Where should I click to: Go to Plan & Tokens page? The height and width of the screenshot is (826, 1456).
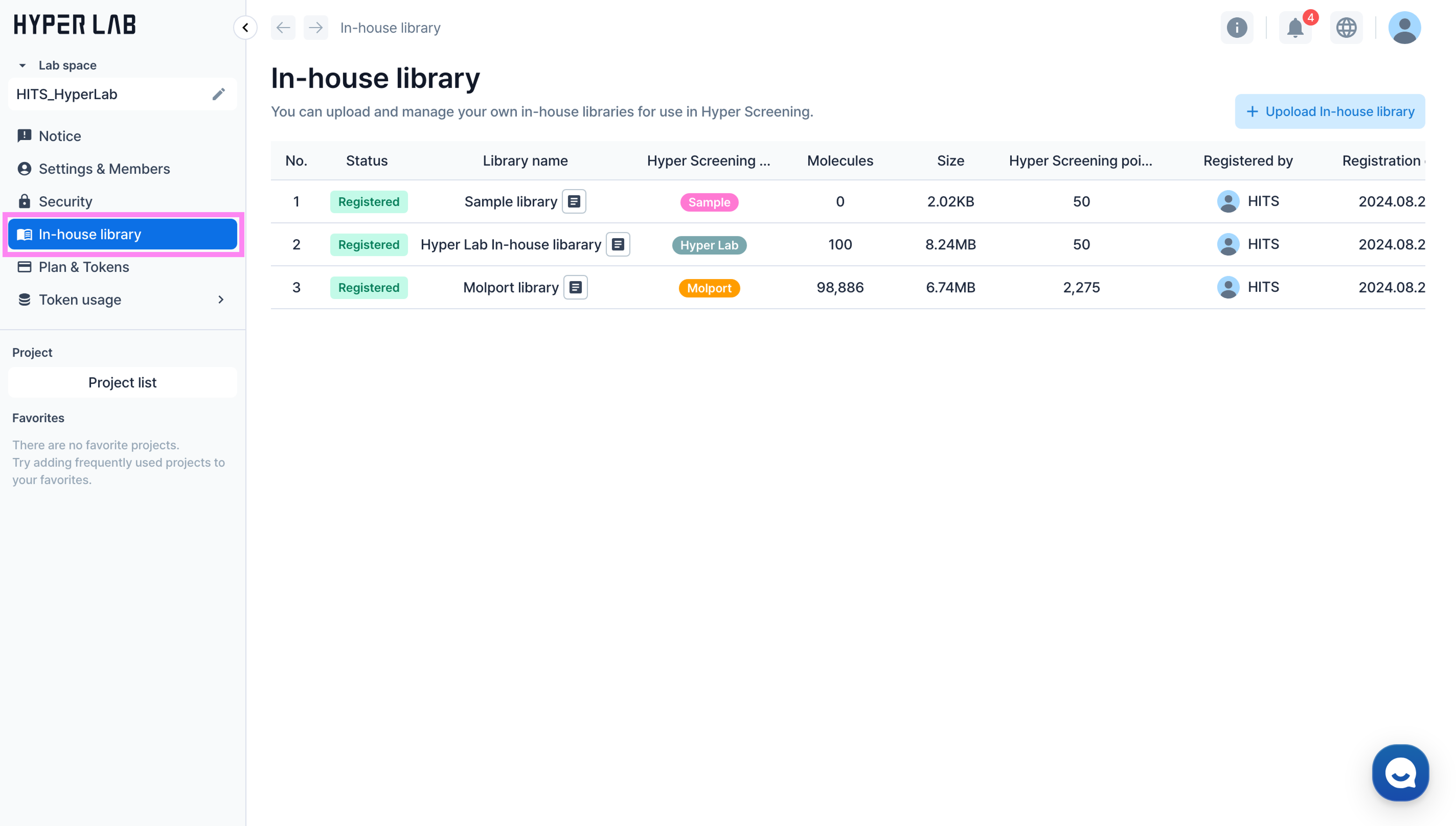[84, 267]
